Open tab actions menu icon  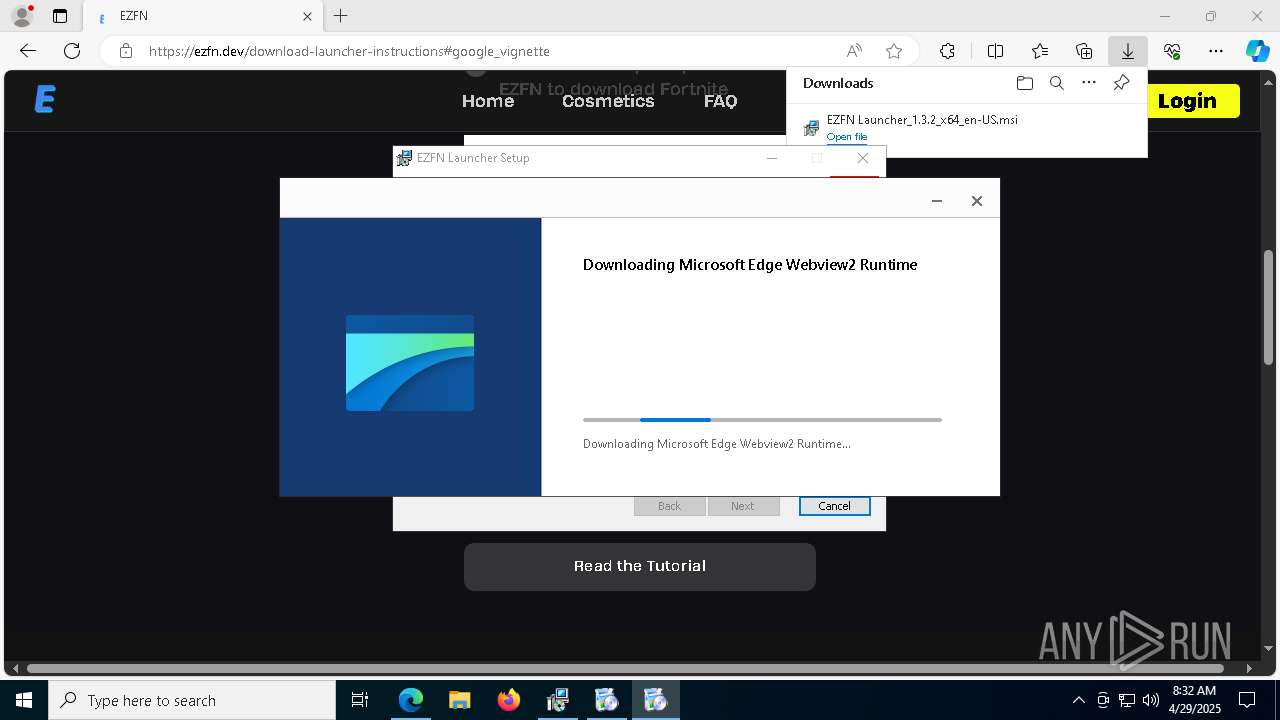[x=60, y=16]
